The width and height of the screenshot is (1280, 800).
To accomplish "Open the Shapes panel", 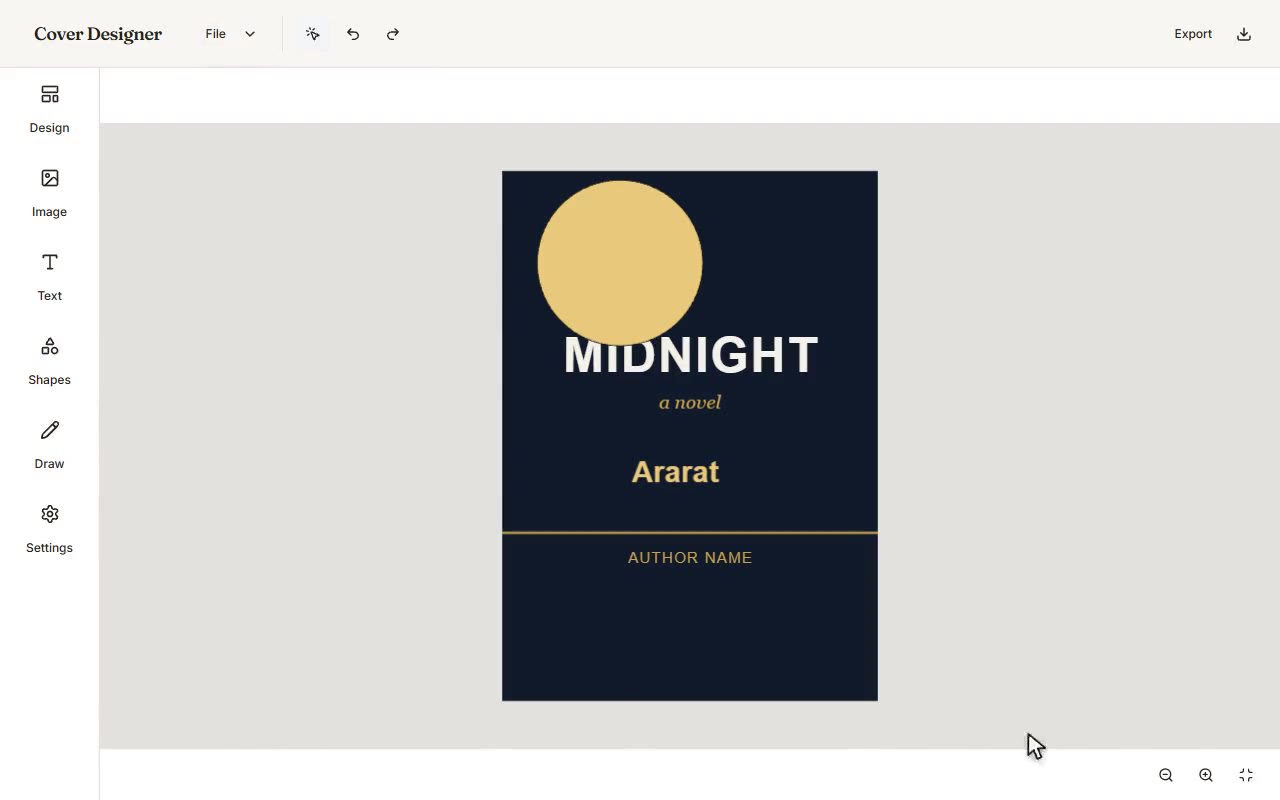I will (x=49, y=361).
